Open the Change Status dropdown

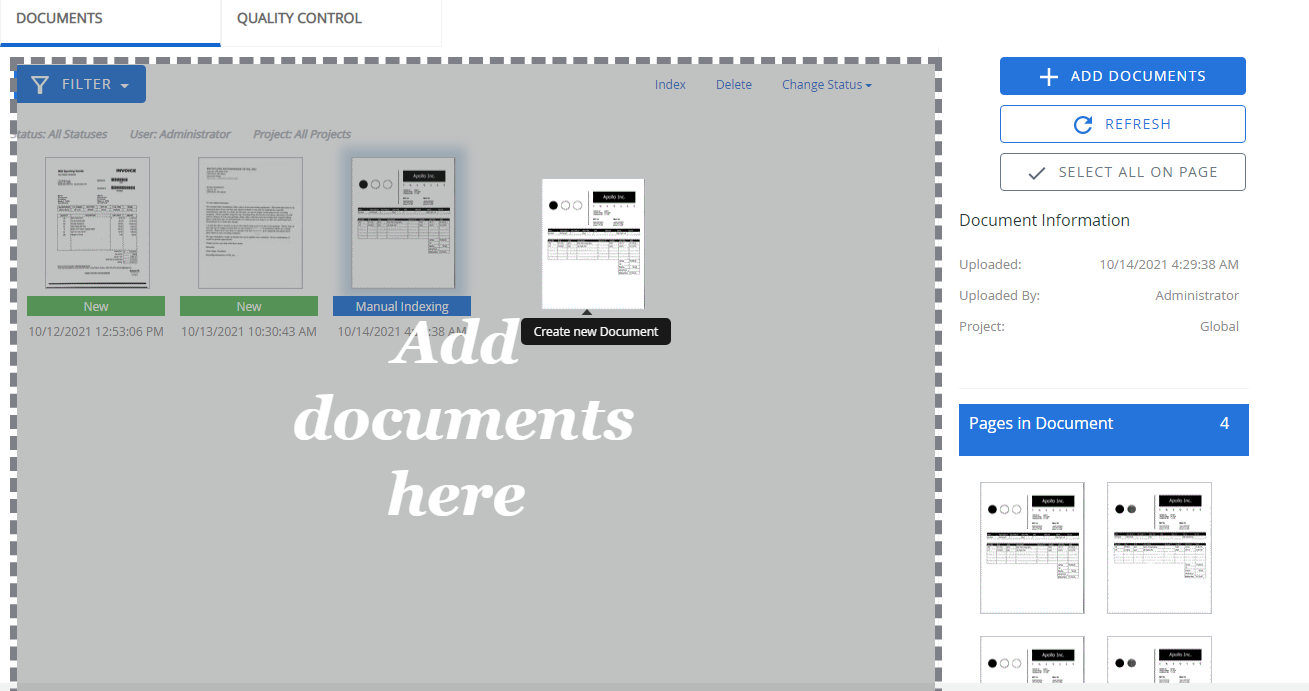826,85
